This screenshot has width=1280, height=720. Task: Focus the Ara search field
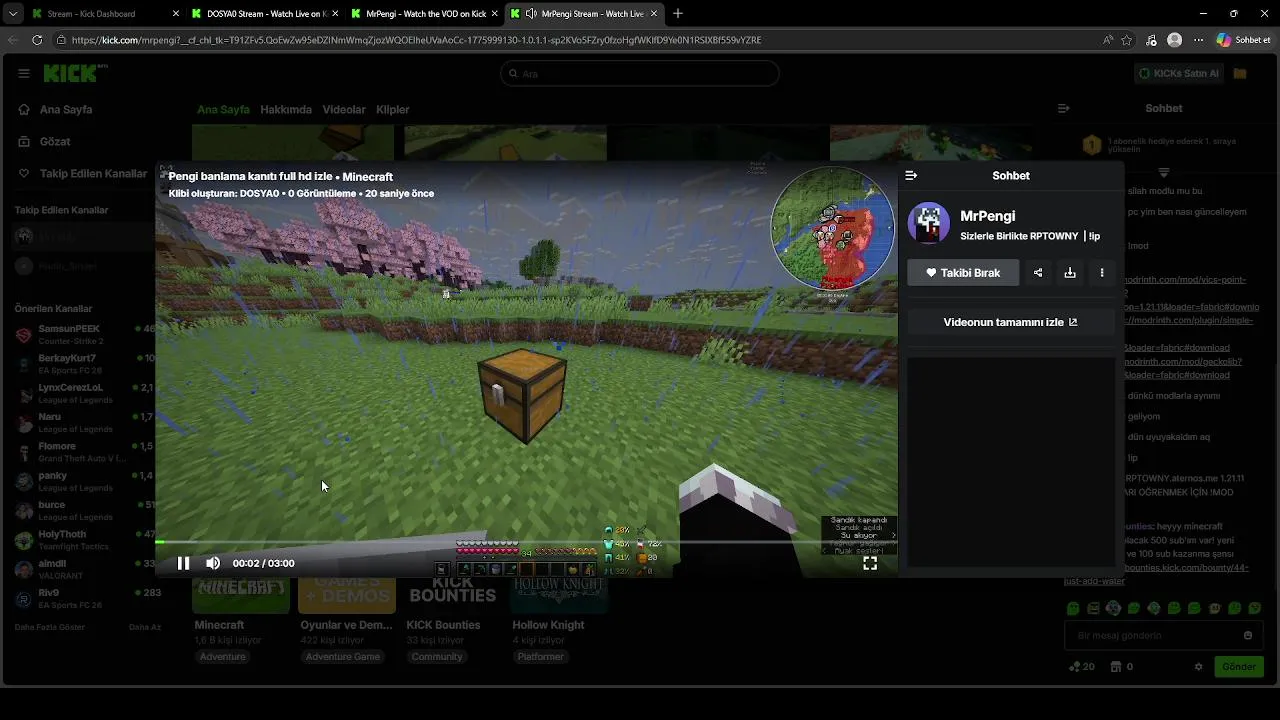[640, 73]
